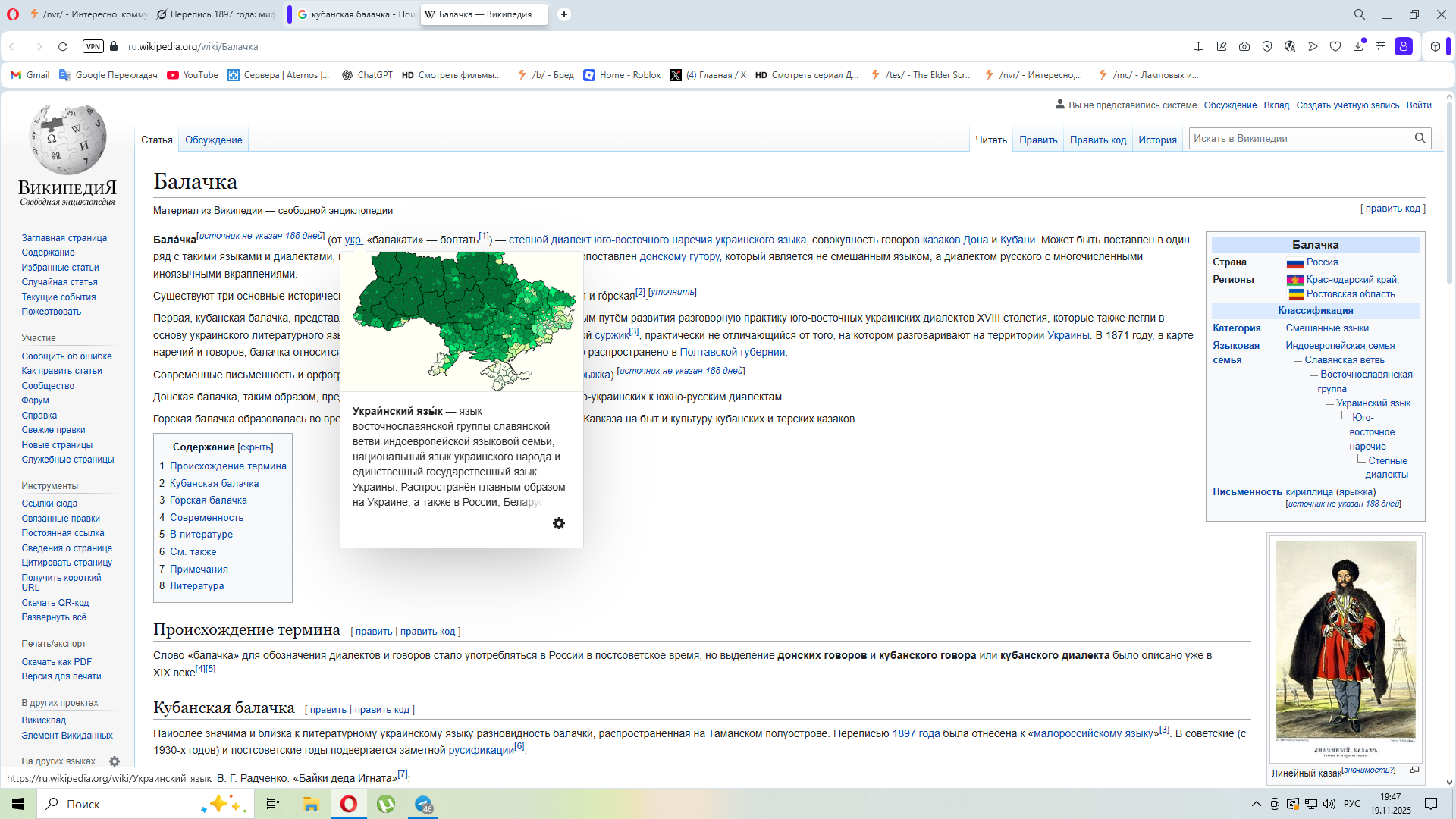Open the Кубанская балачка contents link

pos(214,483)
